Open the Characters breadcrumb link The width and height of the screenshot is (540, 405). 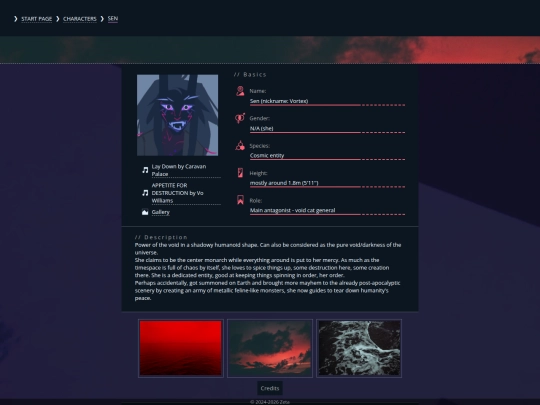pos(80,19)
